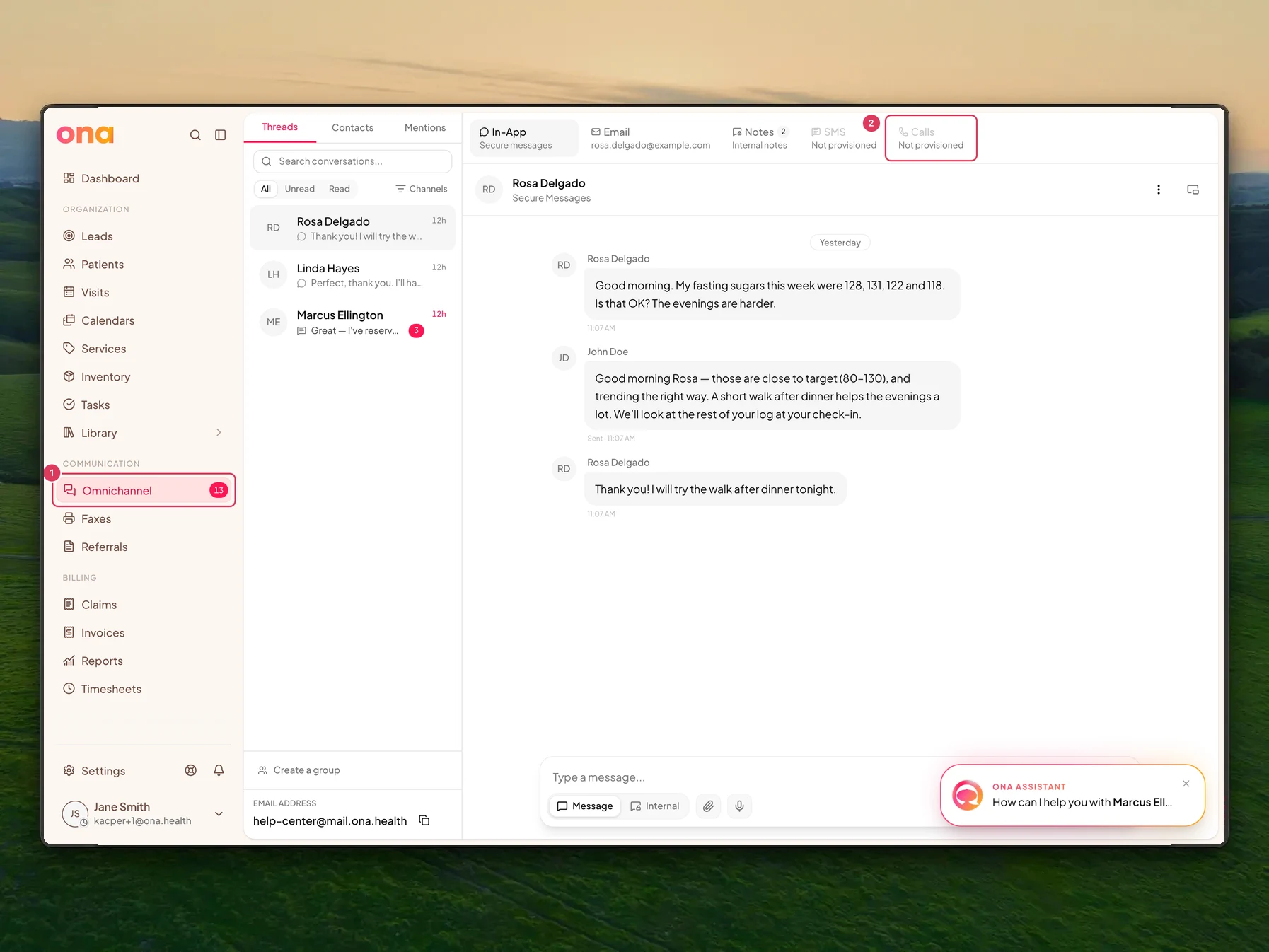Open Linda Hayes conversation thread
Viewport: 1269px width, 952px height.
coord(353,274)
